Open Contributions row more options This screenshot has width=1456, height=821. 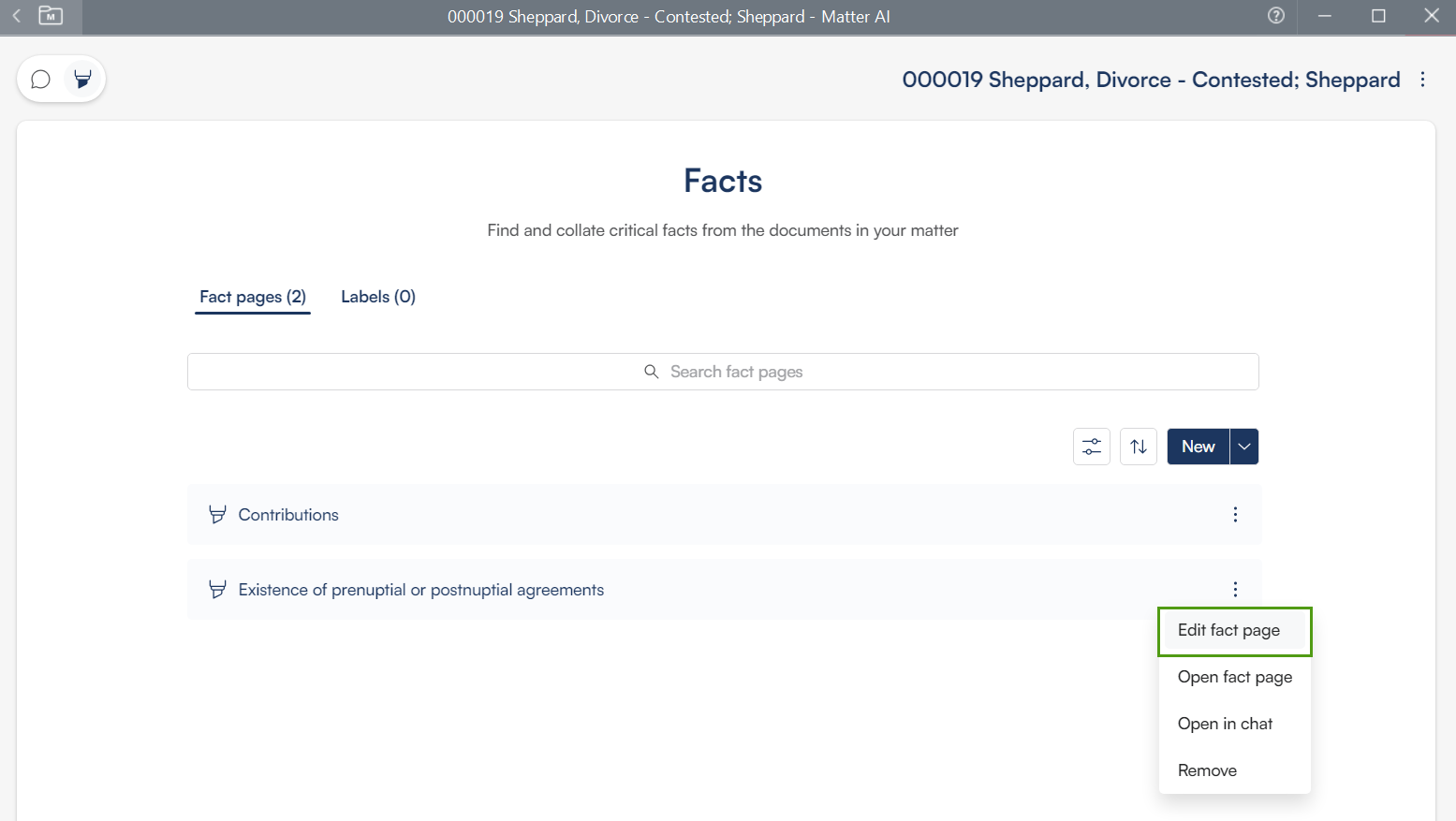pos(1235,515)
